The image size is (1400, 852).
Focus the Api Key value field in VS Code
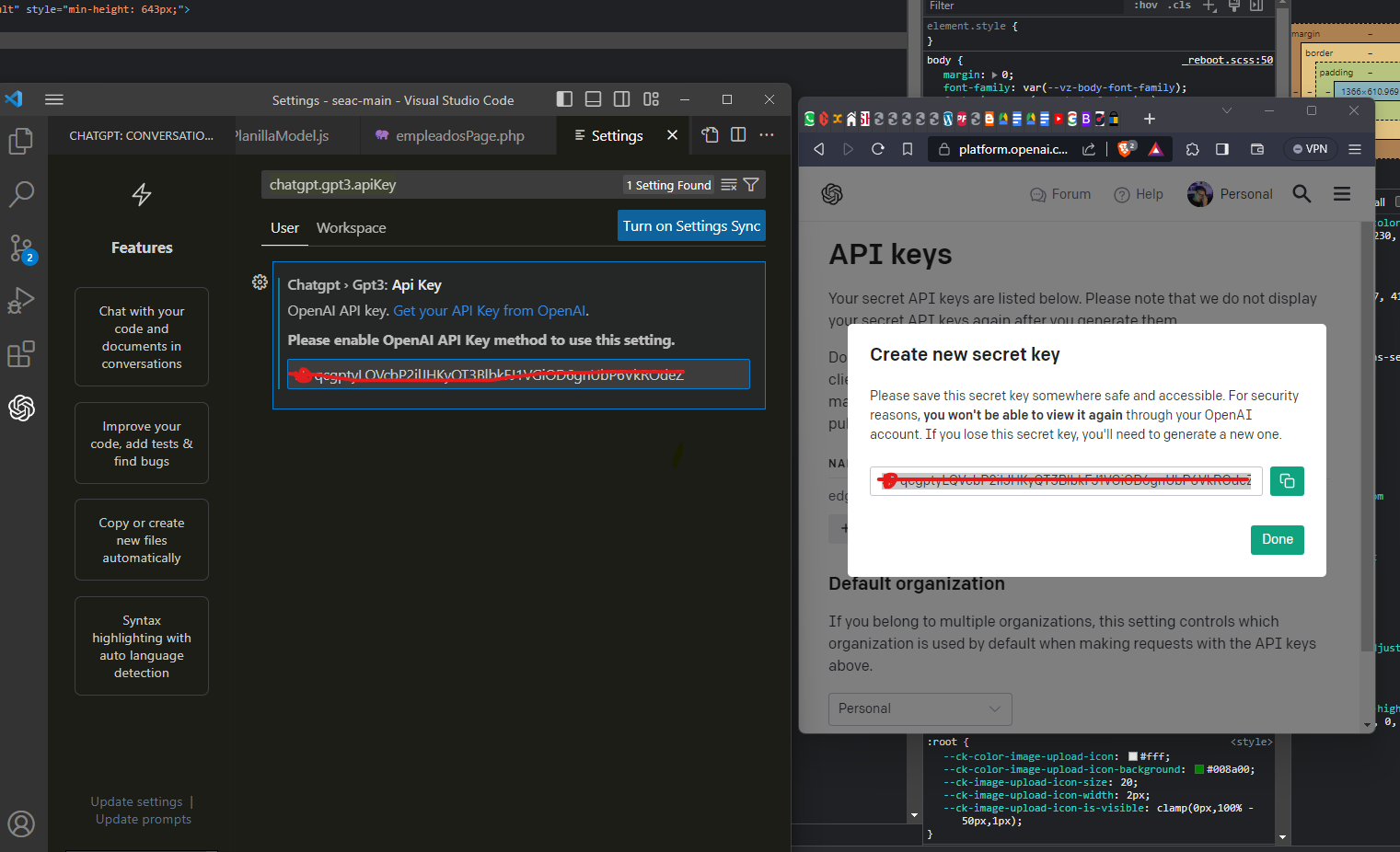[x=518, y=374]
